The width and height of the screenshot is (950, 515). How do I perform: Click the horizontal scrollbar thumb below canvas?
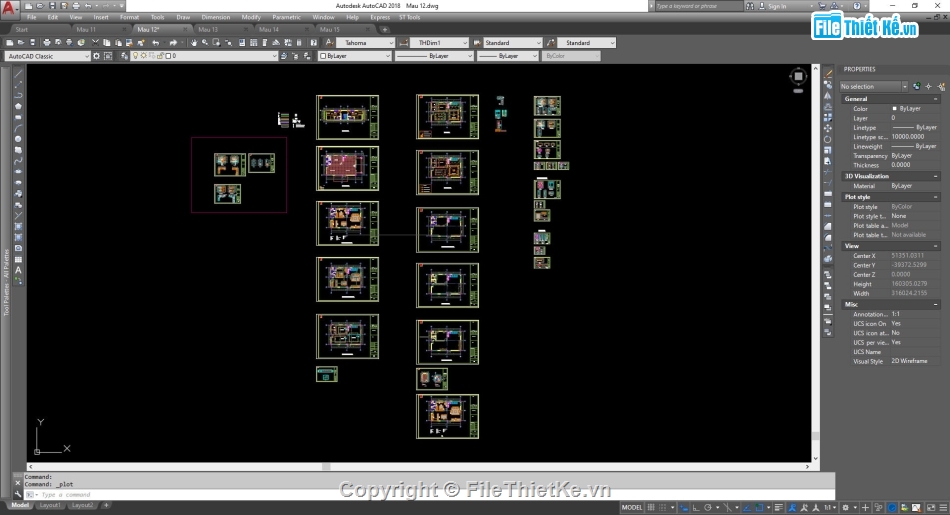tap(326, 467)
